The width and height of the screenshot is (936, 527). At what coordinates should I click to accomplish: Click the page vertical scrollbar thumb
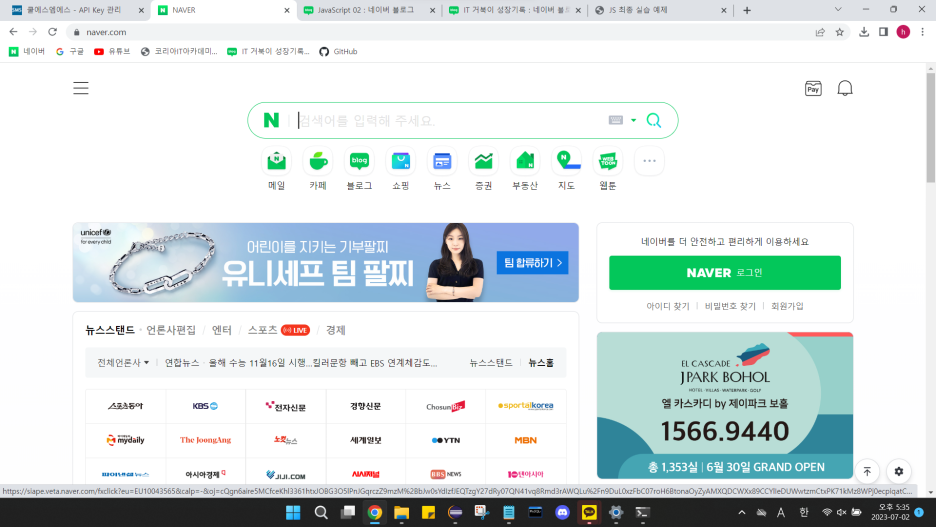click(931, 128)
